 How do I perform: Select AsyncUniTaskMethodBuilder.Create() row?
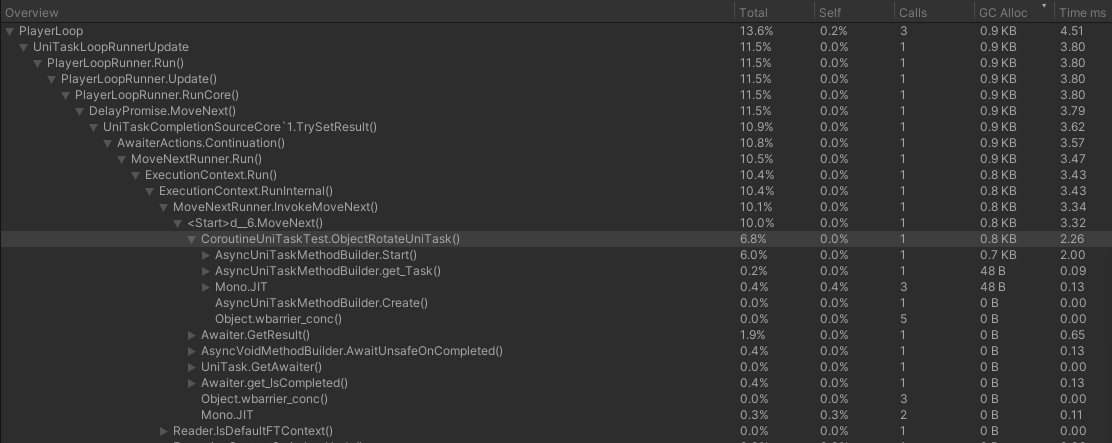pos(321,303)
